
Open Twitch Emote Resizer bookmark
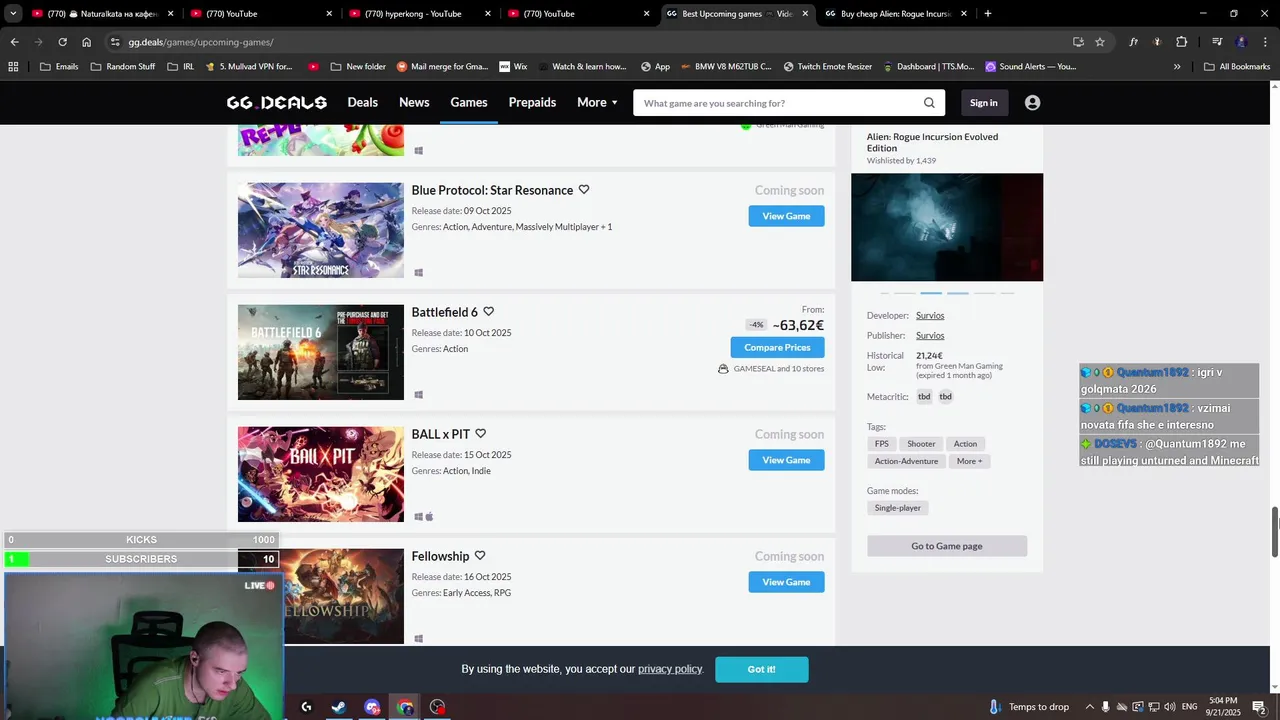(x=829, y=67)
